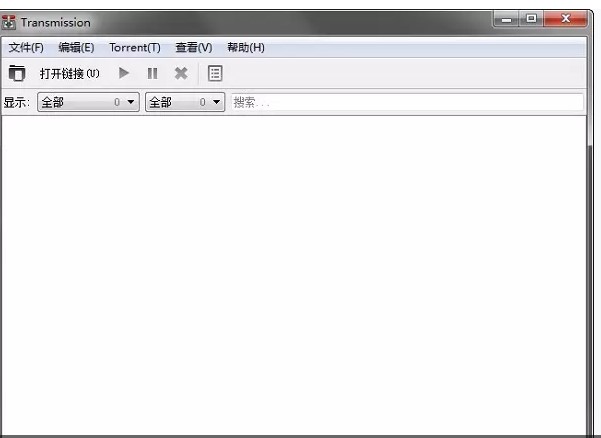Screen dimensions: 601x438
Task: Close the Transmission window
Action: click(x=565, y=19)
